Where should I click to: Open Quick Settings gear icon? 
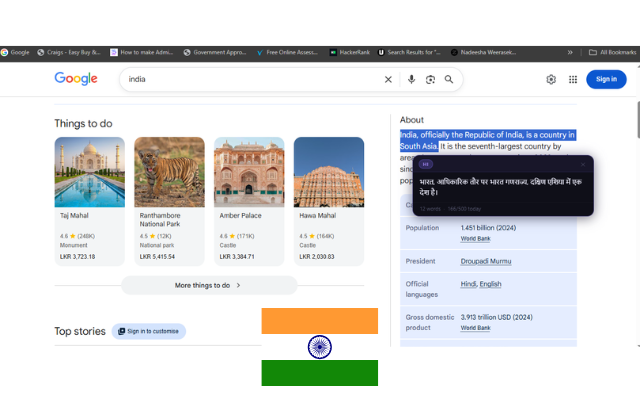551,79
